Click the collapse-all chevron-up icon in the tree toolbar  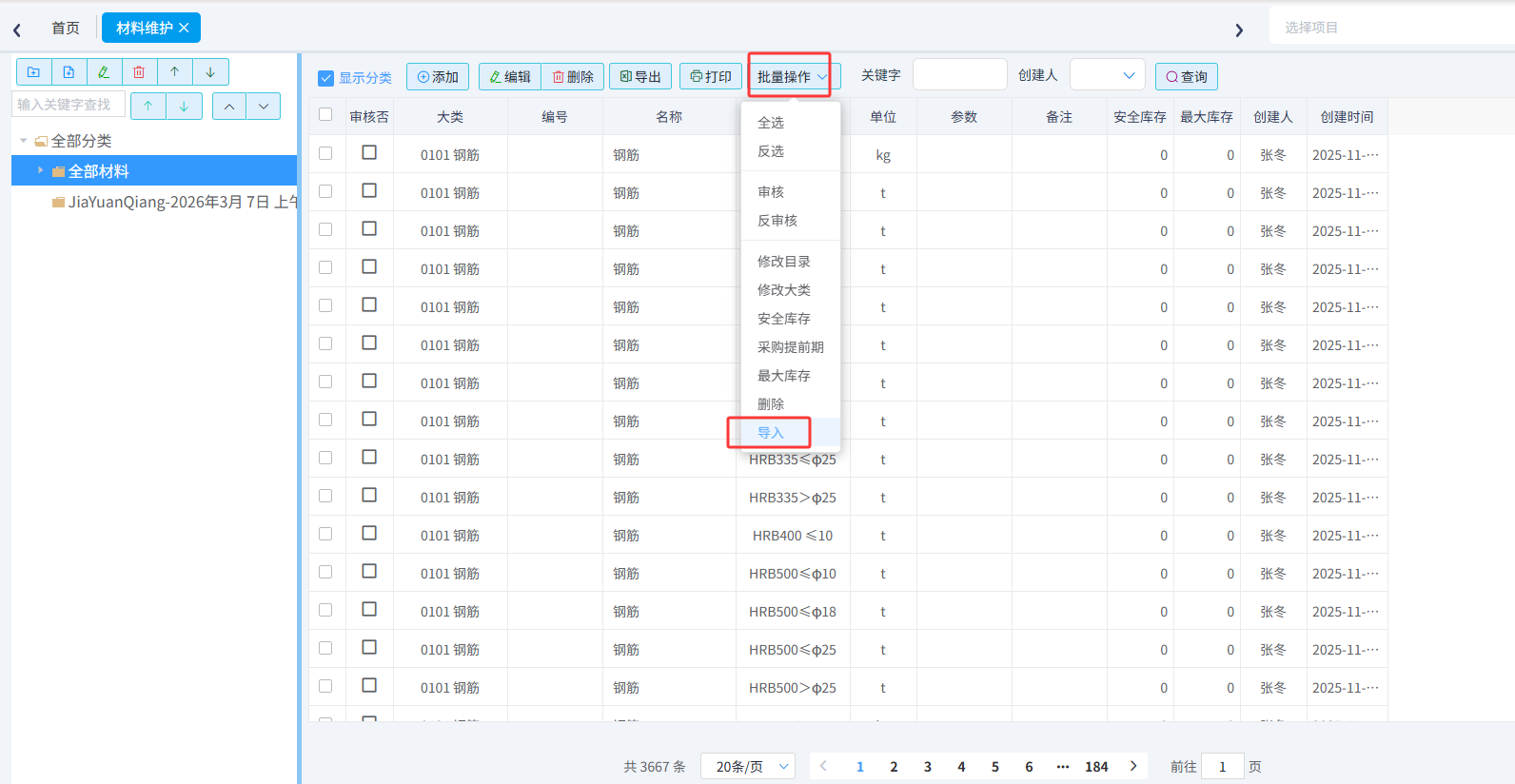tap(229, 106)
